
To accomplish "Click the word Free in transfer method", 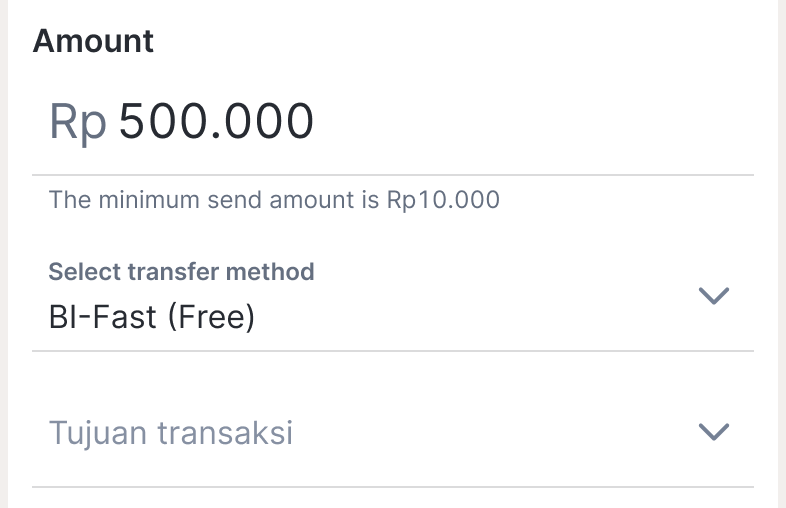I will [210, 318].
